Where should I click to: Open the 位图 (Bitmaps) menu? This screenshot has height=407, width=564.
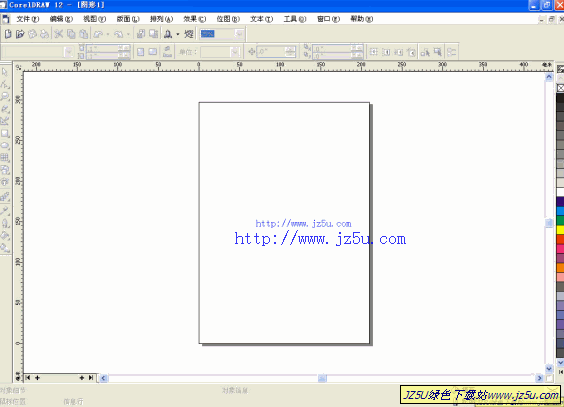pyautogui.click(x=228, y=19)
